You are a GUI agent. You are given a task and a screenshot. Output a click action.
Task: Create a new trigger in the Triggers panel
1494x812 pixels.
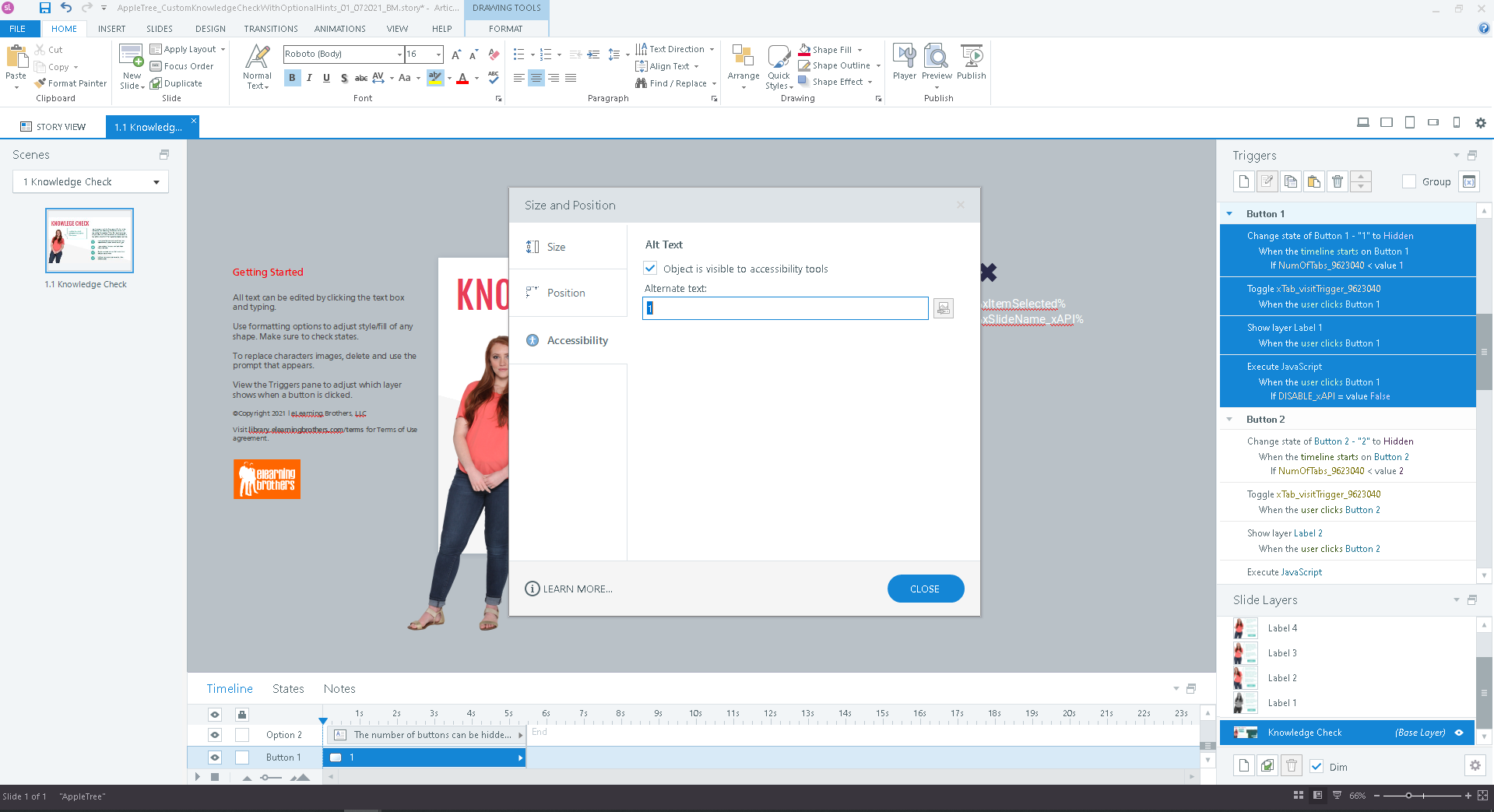(1243, 181)
